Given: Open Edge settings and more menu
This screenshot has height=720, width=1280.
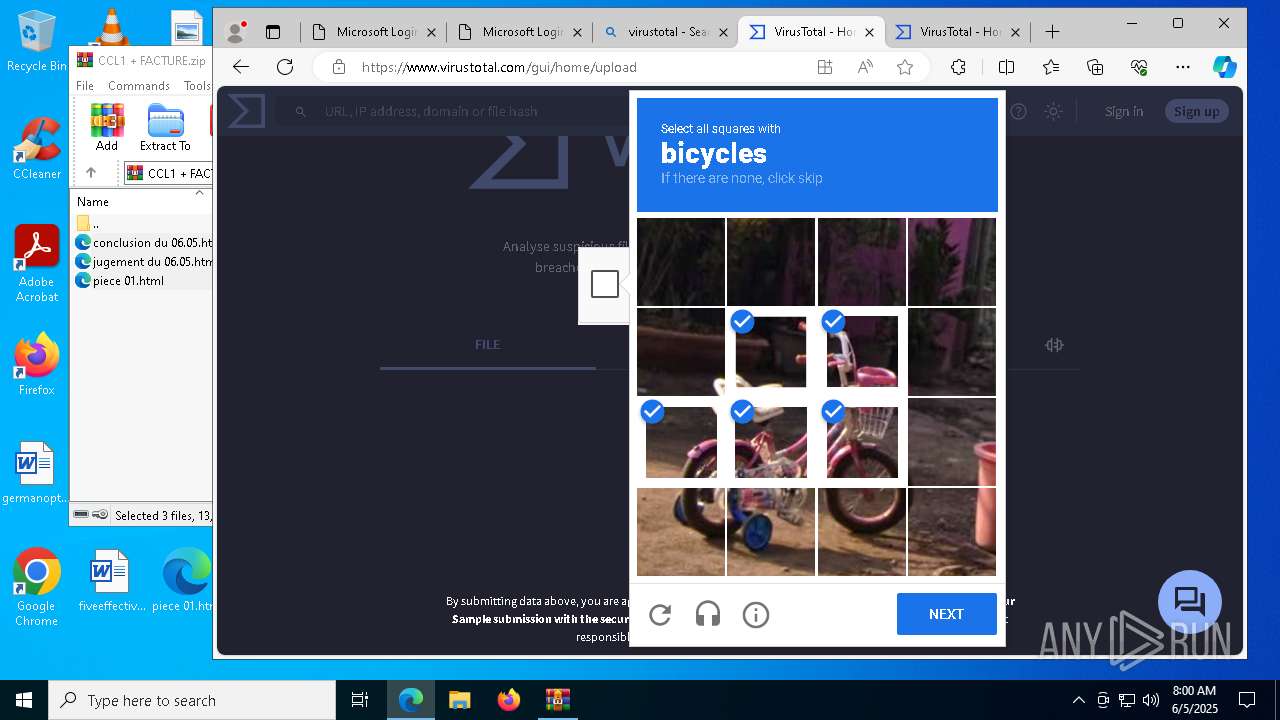Looking at the screenshot, I should click(x=1183, y=67).
